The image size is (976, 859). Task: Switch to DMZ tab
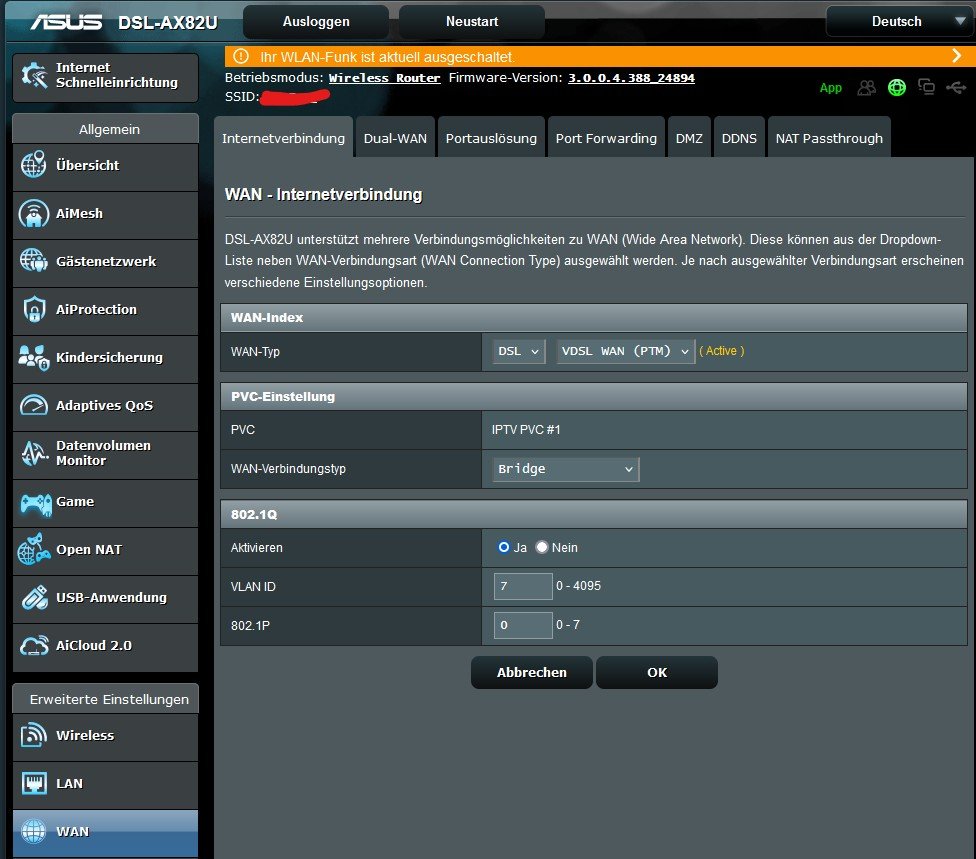click(x=689, y=138)
